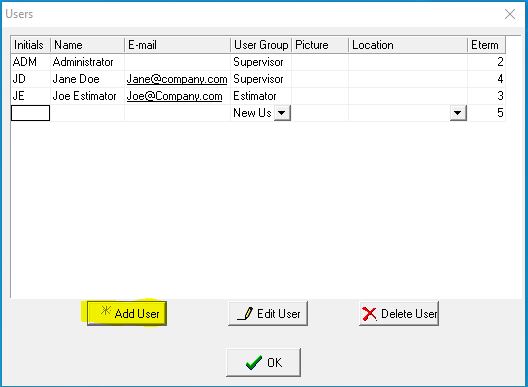Select the ADM initials cell
This screenshot has height=387, width=528.
(30, 62)
